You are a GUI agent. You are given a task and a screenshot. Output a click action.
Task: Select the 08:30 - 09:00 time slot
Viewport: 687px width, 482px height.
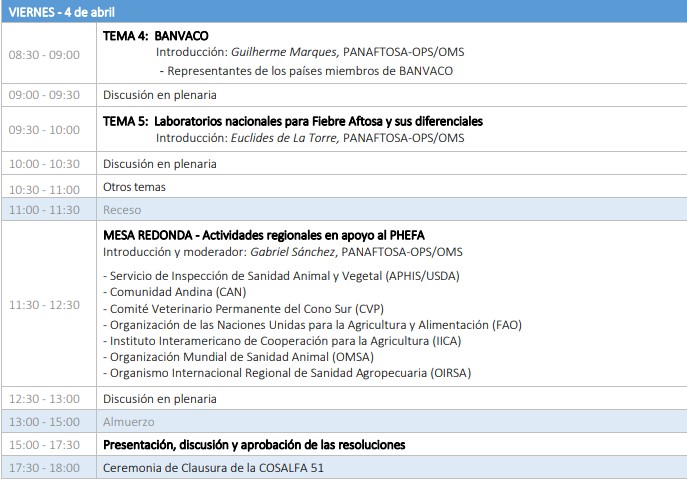(44, 54)
